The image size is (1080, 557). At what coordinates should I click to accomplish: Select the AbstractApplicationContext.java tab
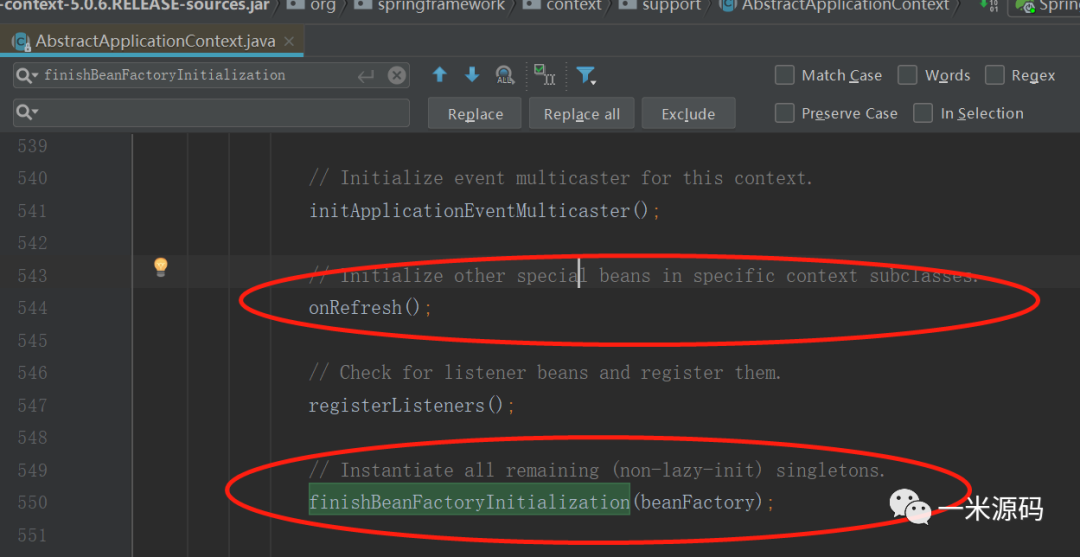pyautogui.click(x=153, y=41)
